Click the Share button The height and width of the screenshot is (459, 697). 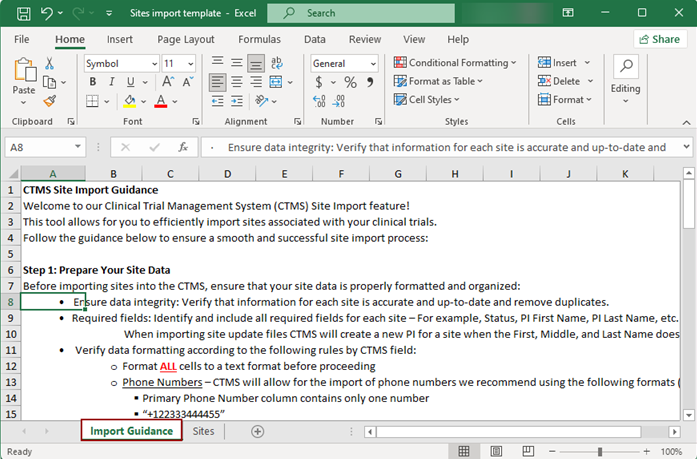tap(660, 39)
